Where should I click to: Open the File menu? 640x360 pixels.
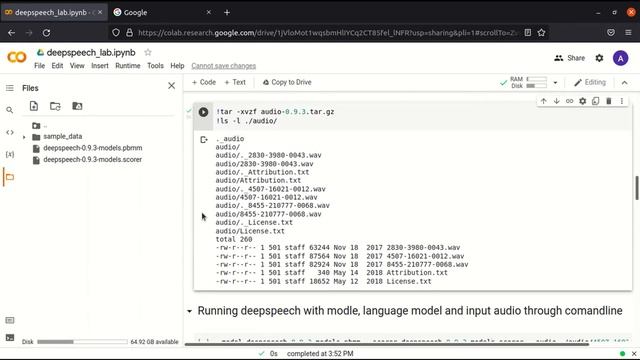(40, 66)
